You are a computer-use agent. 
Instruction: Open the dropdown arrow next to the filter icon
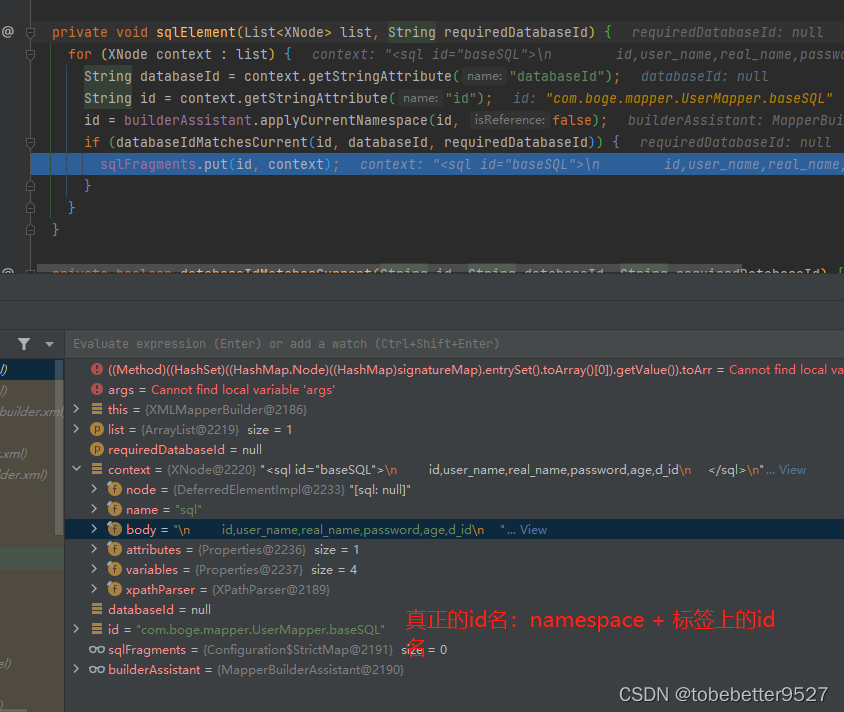[x=50, y=344]
